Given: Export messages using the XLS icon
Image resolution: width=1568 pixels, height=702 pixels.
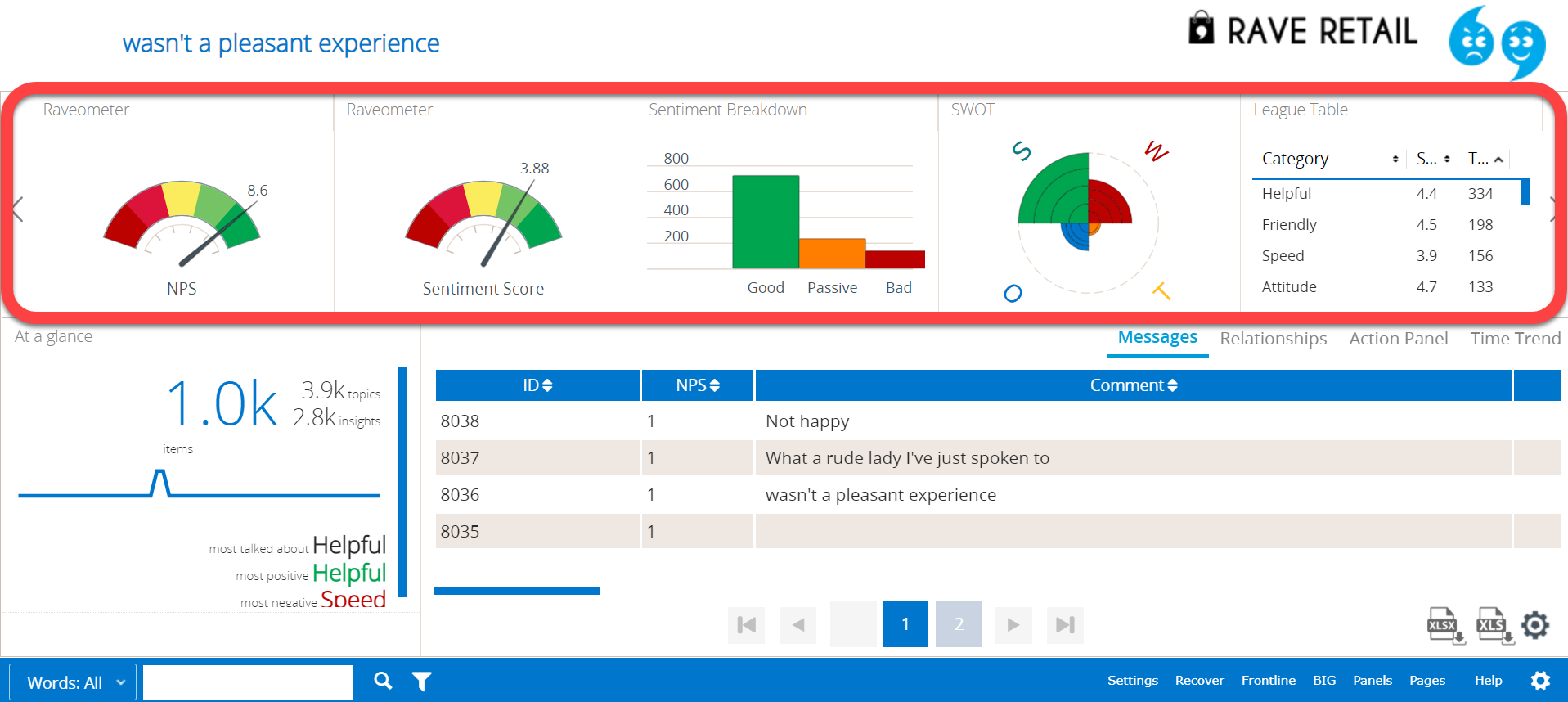Looking at the screenshot, I should pyautogui.click(x=1494, y=626).
